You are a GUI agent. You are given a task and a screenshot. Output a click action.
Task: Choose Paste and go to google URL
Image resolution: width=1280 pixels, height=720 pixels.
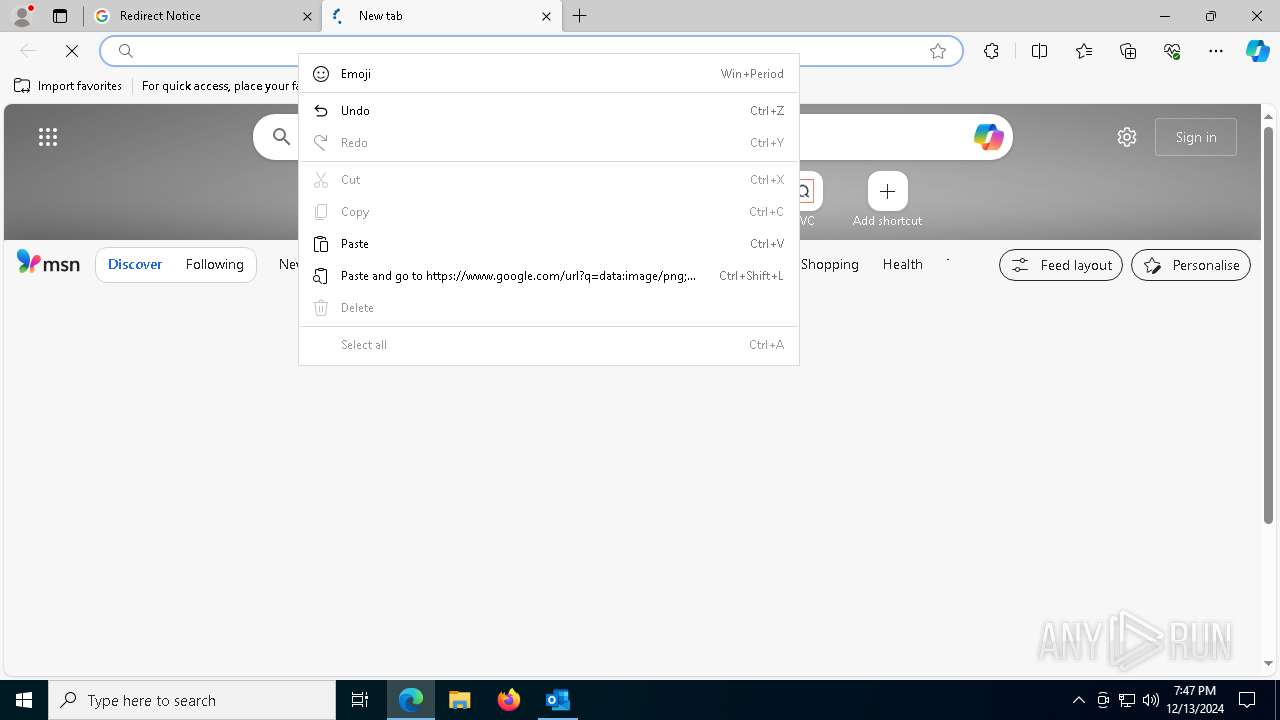549,276
